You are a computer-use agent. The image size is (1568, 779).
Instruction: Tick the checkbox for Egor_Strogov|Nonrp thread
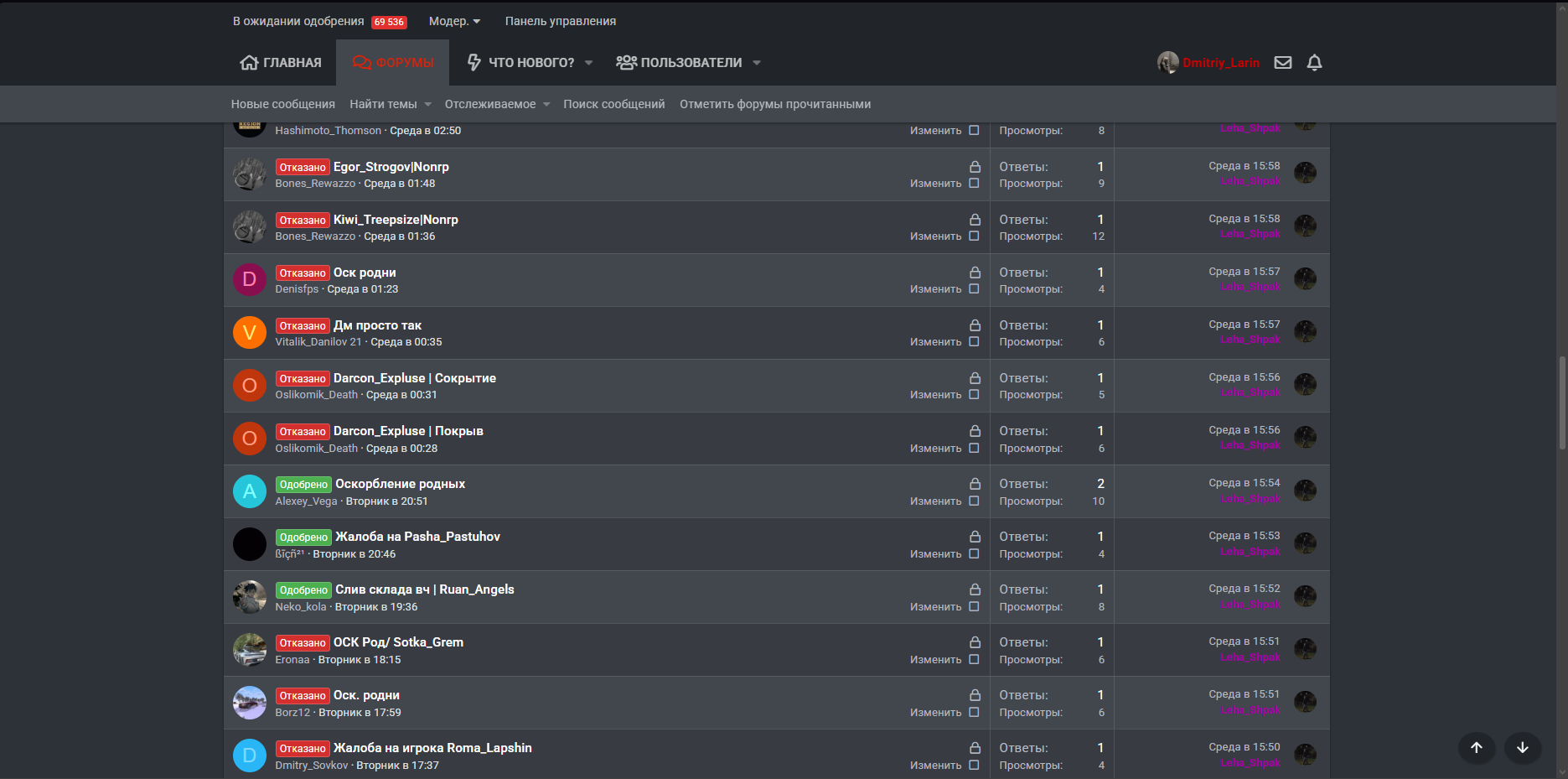974,184
